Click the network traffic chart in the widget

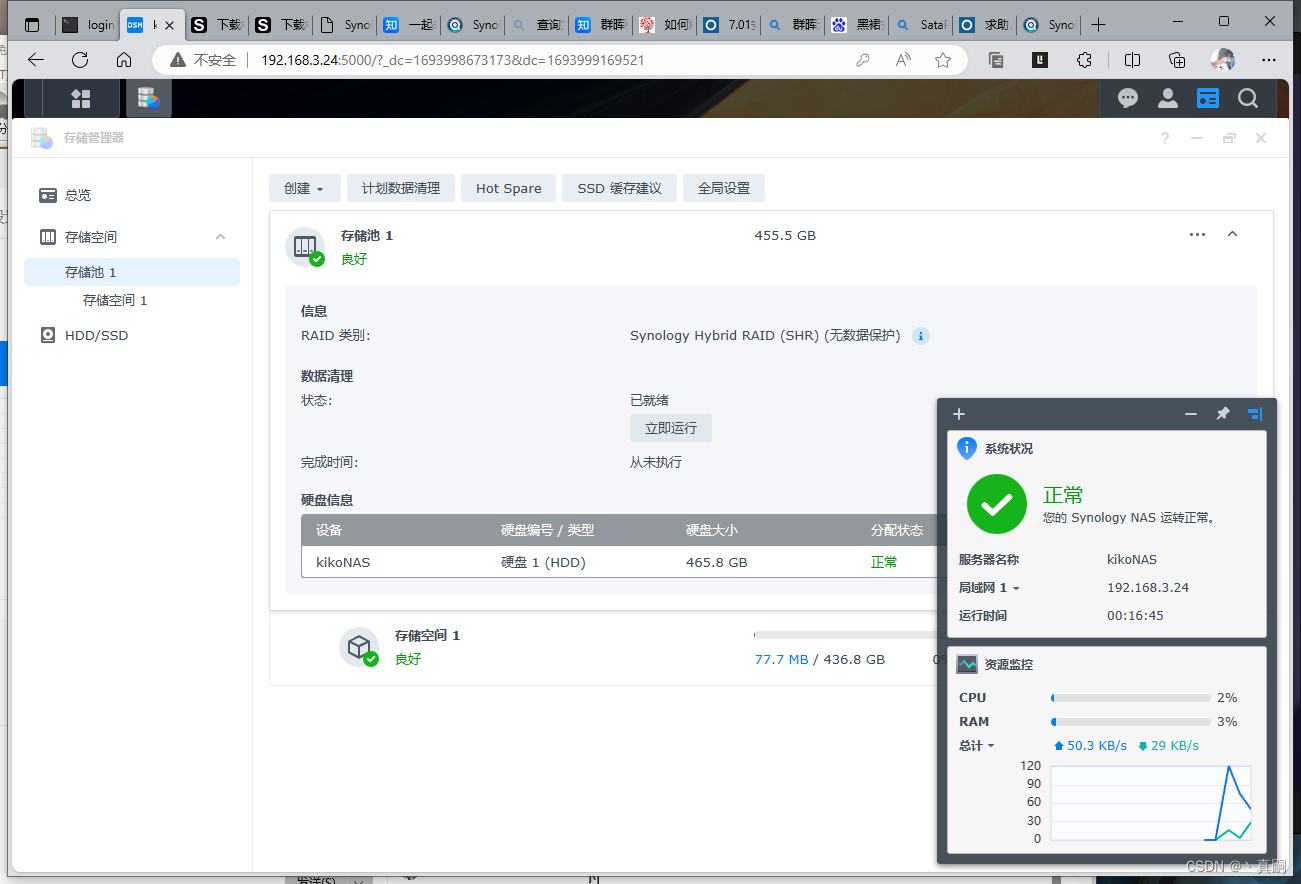(1150, 803)
